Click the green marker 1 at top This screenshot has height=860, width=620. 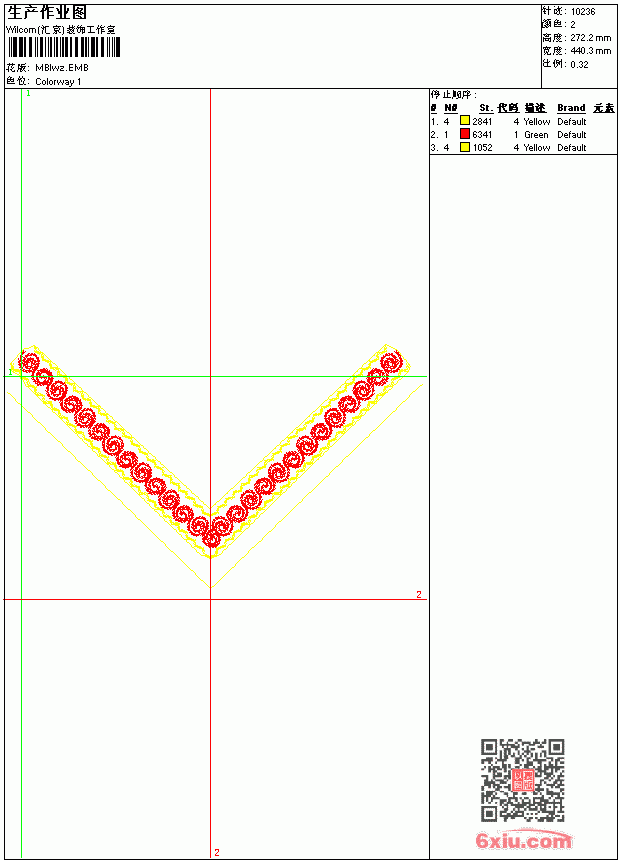pyautogui.click(x=29, y=93)
